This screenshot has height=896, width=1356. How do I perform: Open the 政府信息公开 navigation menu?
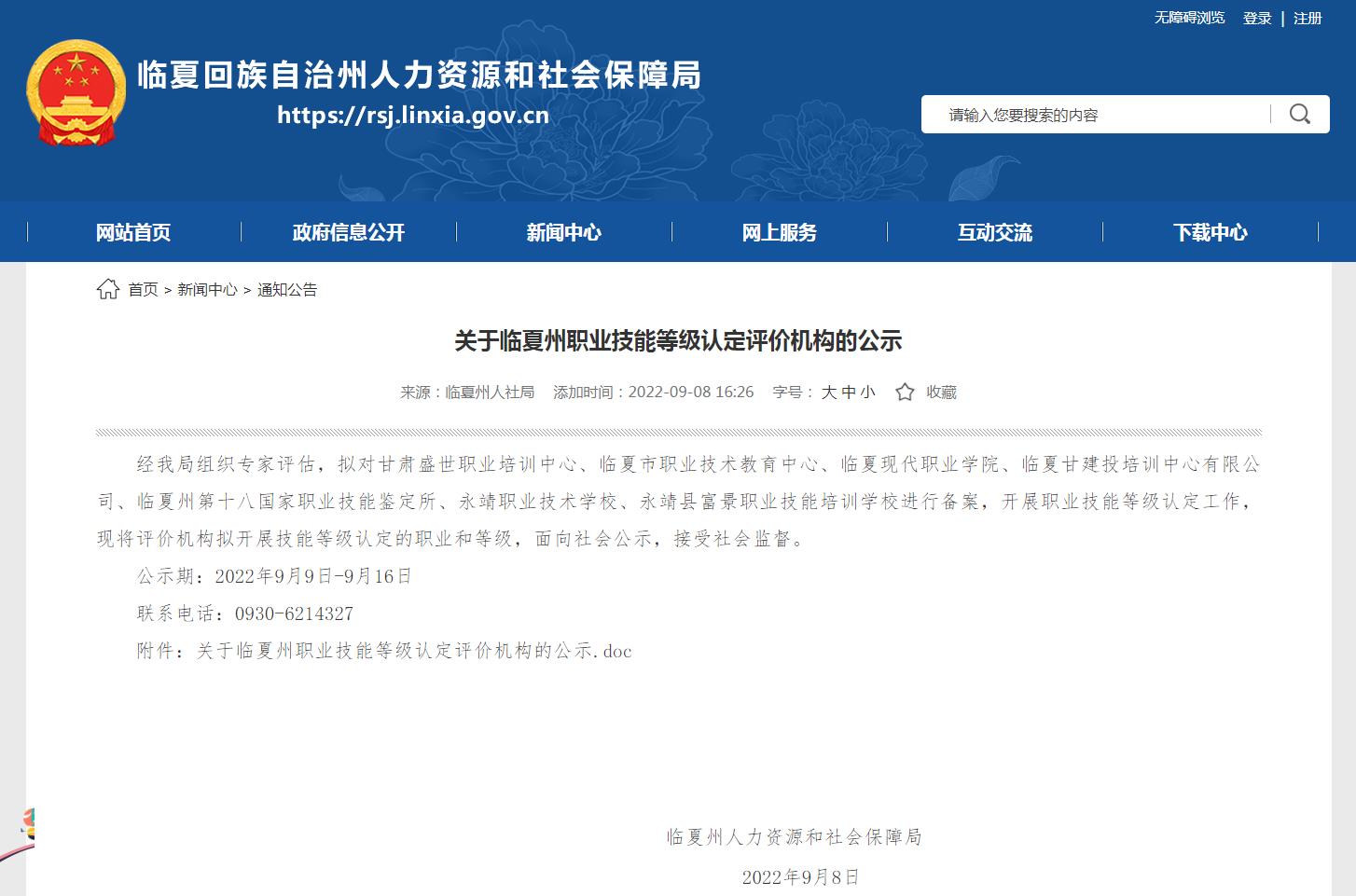click(x=349, y=232)
